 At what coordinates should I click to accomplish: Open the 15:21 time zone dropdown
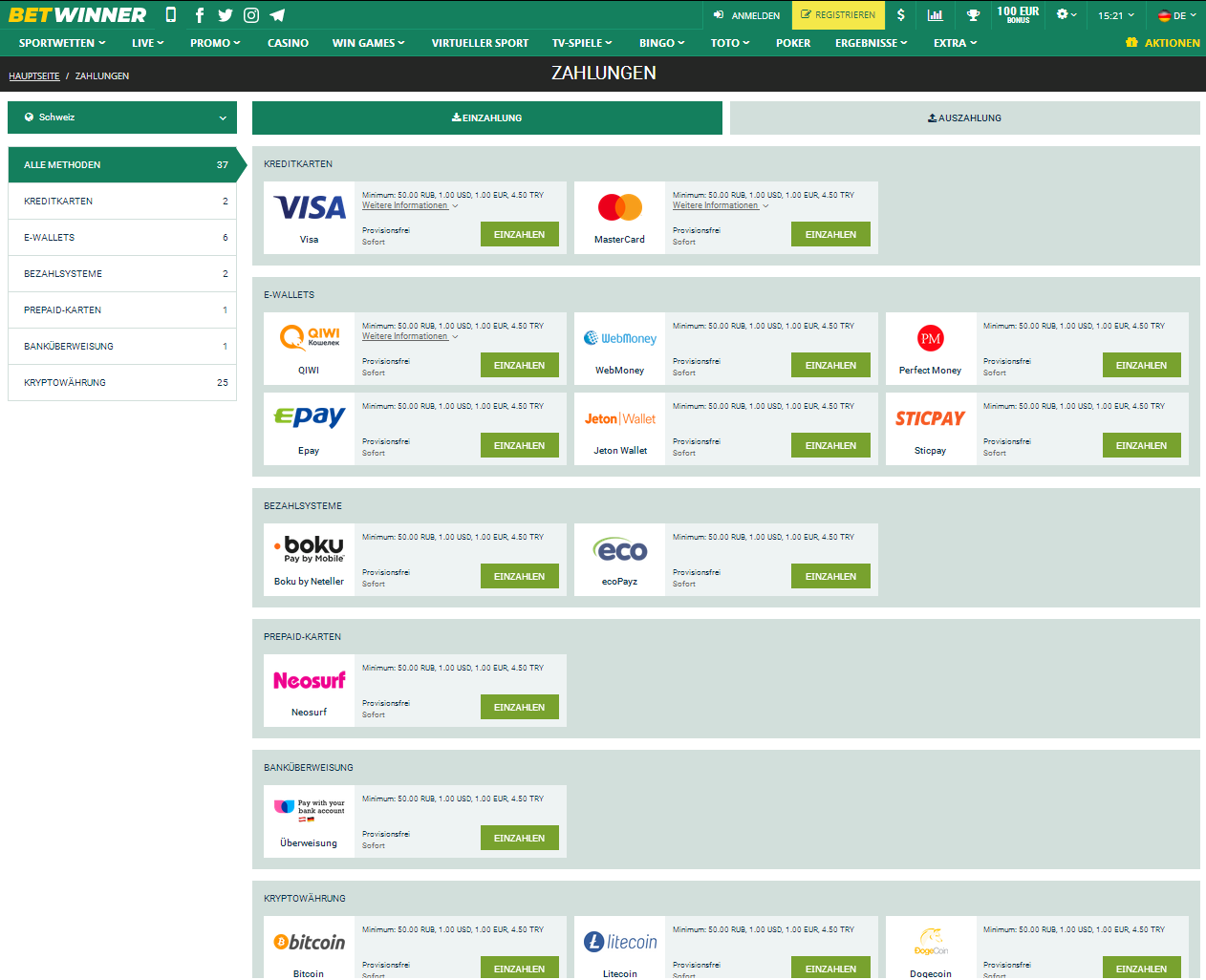1116,15
